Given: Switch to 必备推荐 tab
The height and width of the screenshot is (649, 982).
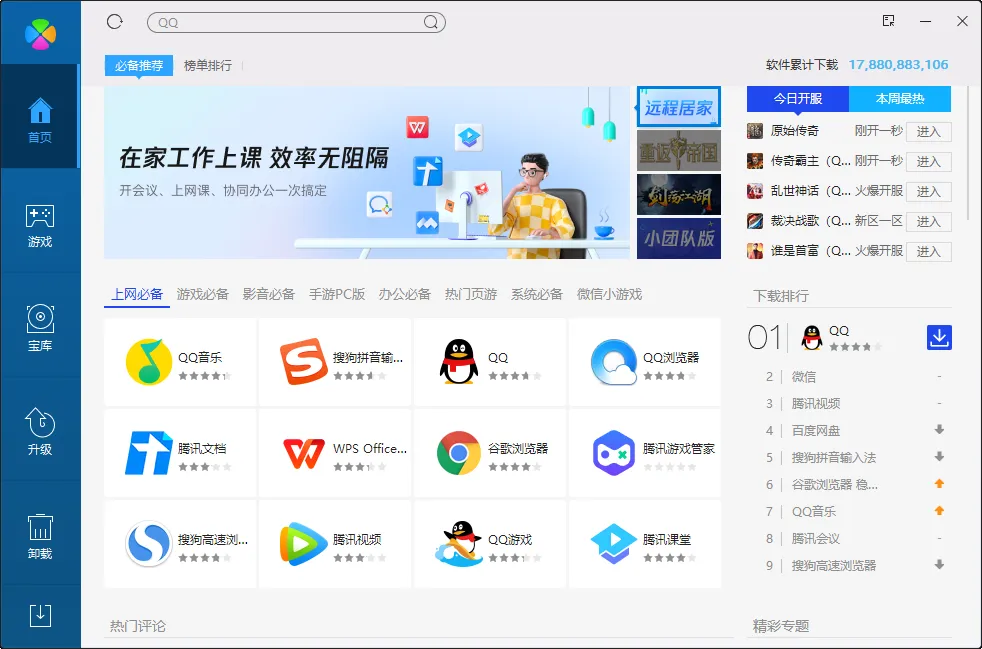Looking at the screenshot, I should pyautogui.click(x=139, y=65).
